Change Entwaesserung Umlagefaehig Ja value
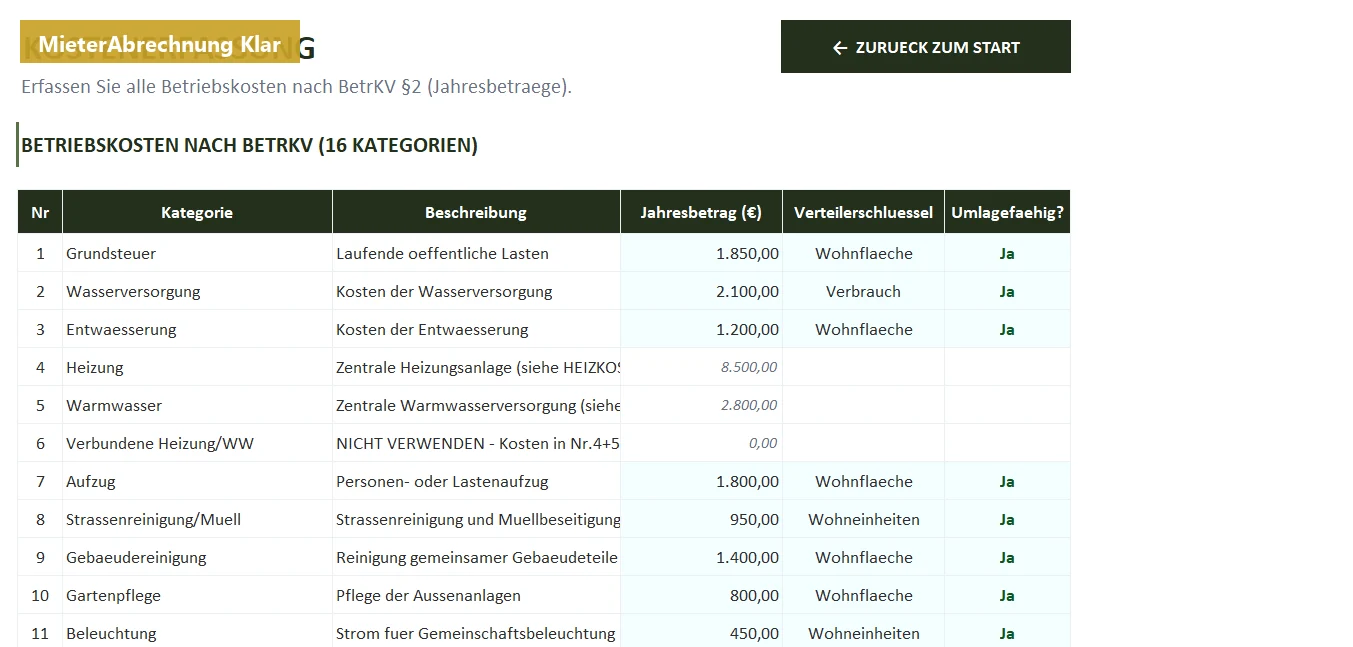The width and height of the screenshot is (1353, 647). [x=1007, y=329]
